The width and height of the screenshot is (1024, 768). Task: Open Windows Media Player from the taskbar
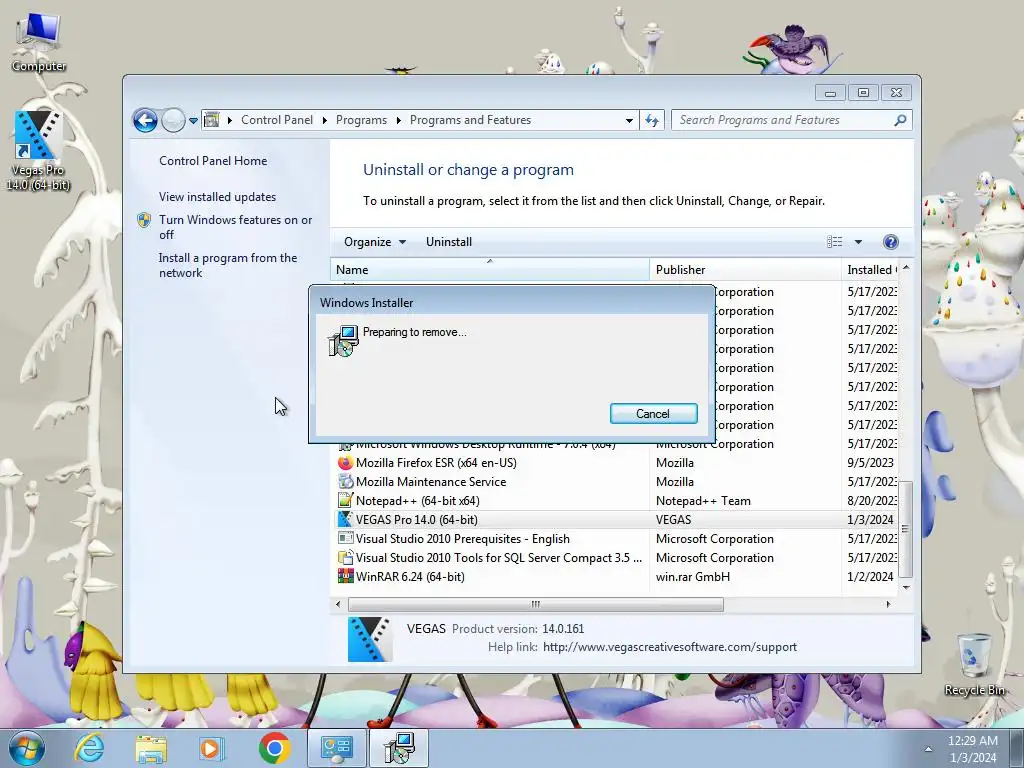(x=212, y=748)
